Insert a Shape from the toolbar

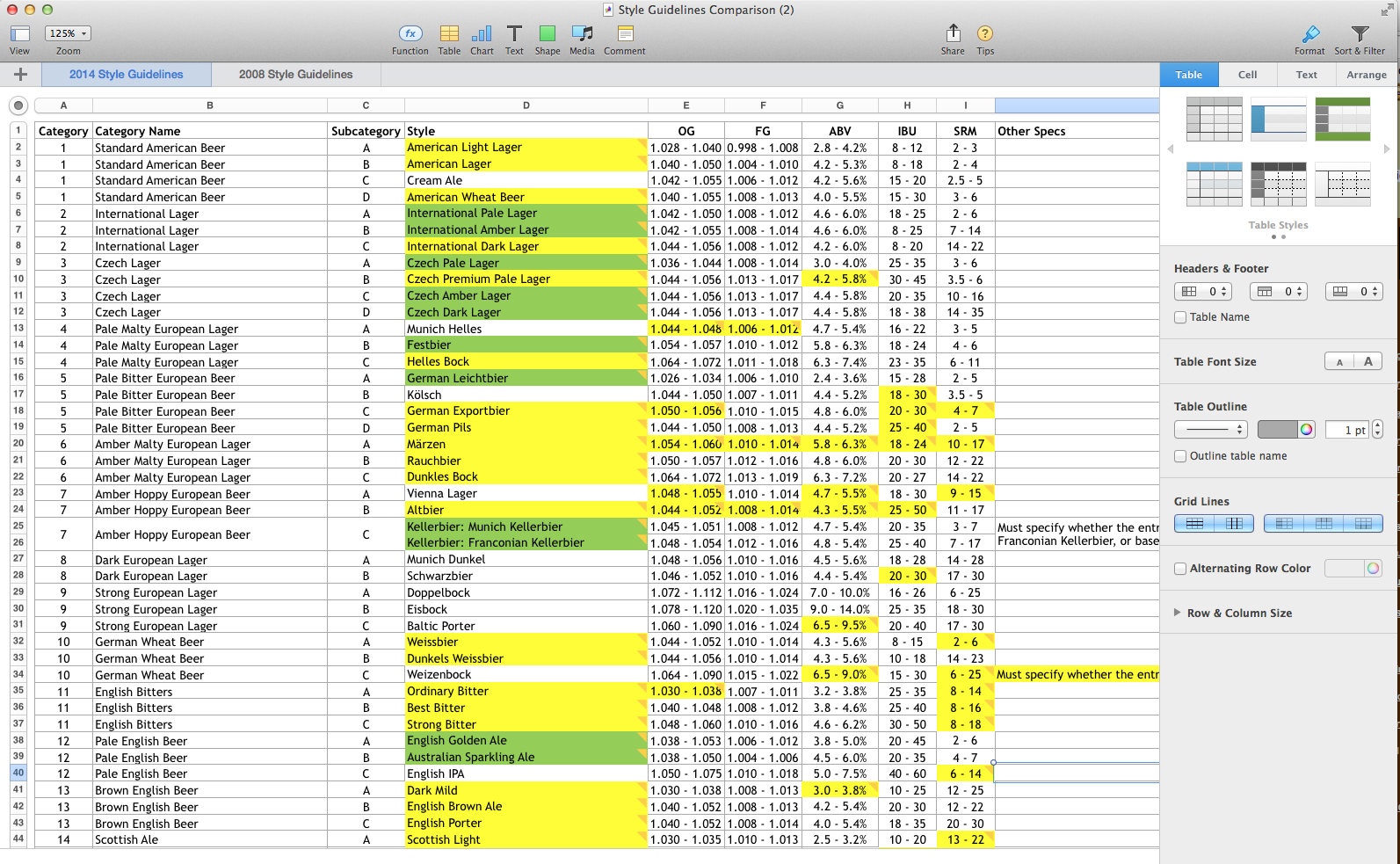point(547,34)
